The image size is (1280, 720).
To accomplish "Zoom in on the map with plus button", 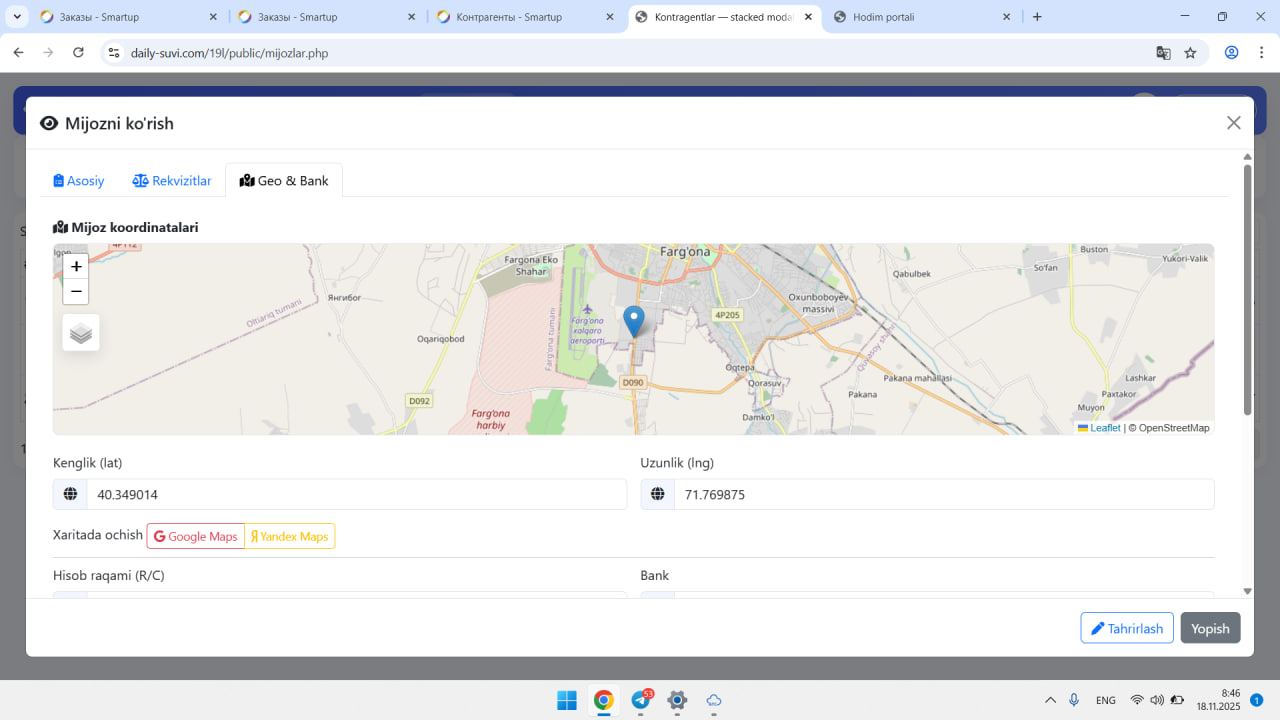I will point(76,267).
